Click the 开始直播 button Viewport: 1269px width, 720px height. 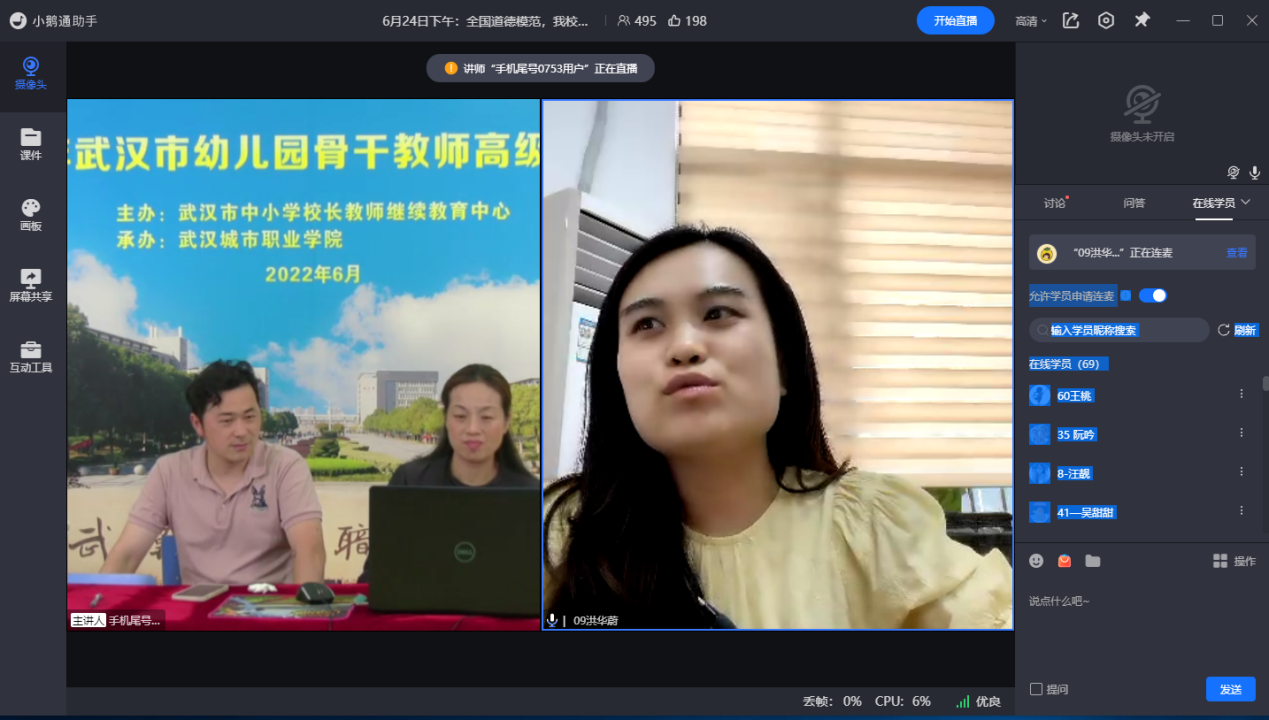(955, 20)
